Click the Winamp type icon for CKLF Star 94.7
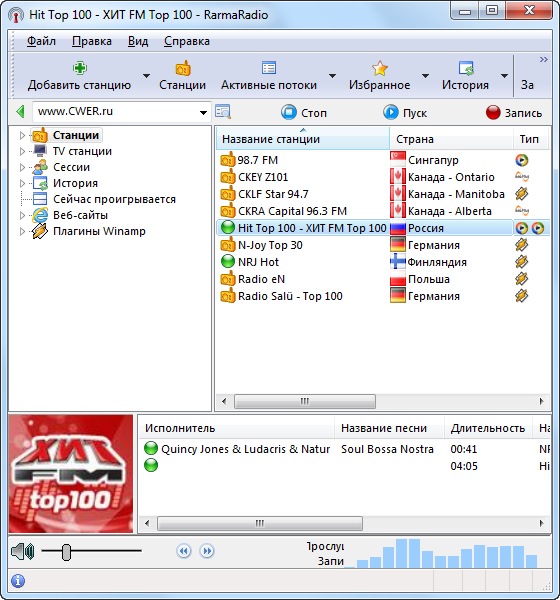This screenshot has height=600, width=560. [x=521, y=194]
